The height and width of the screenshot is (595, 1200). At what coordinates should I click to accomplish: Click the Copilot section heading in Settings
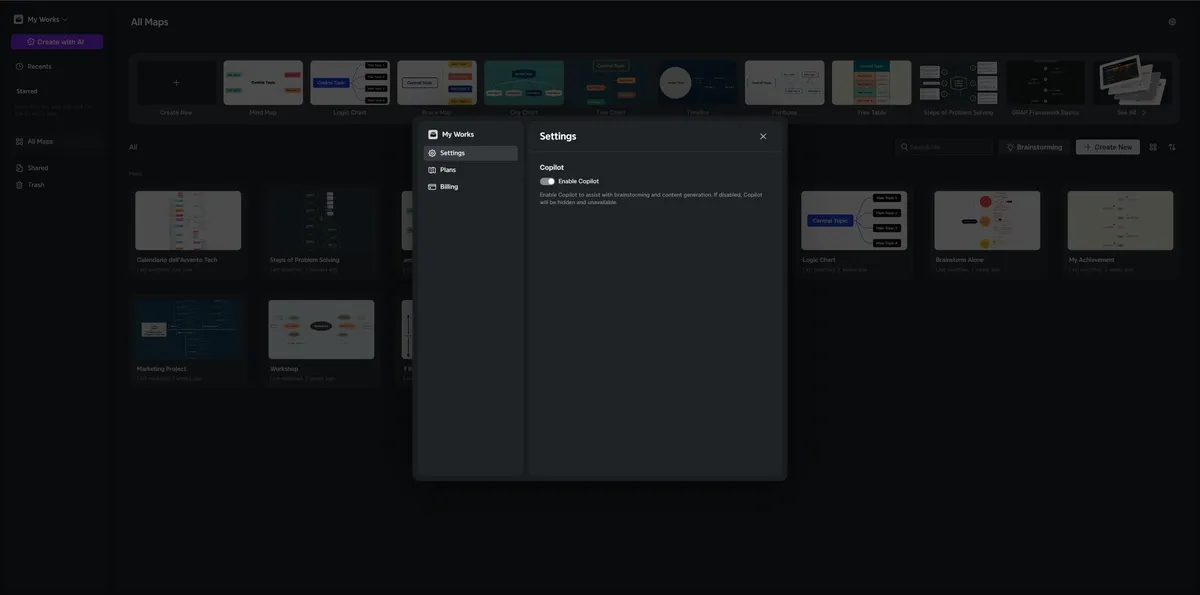tap(552, 167)
